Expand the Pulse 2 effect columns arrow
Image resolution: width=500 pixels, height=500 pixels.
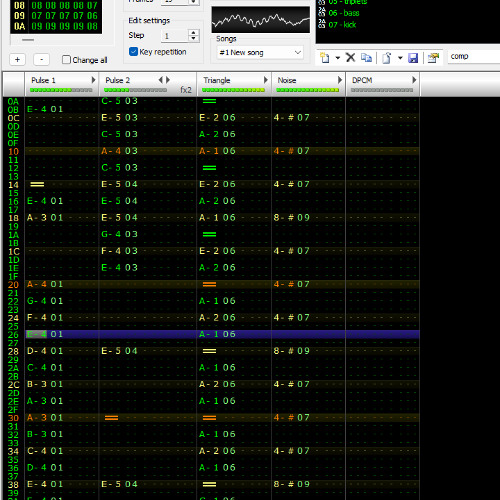pyautogui.click(x=168, y=80)
